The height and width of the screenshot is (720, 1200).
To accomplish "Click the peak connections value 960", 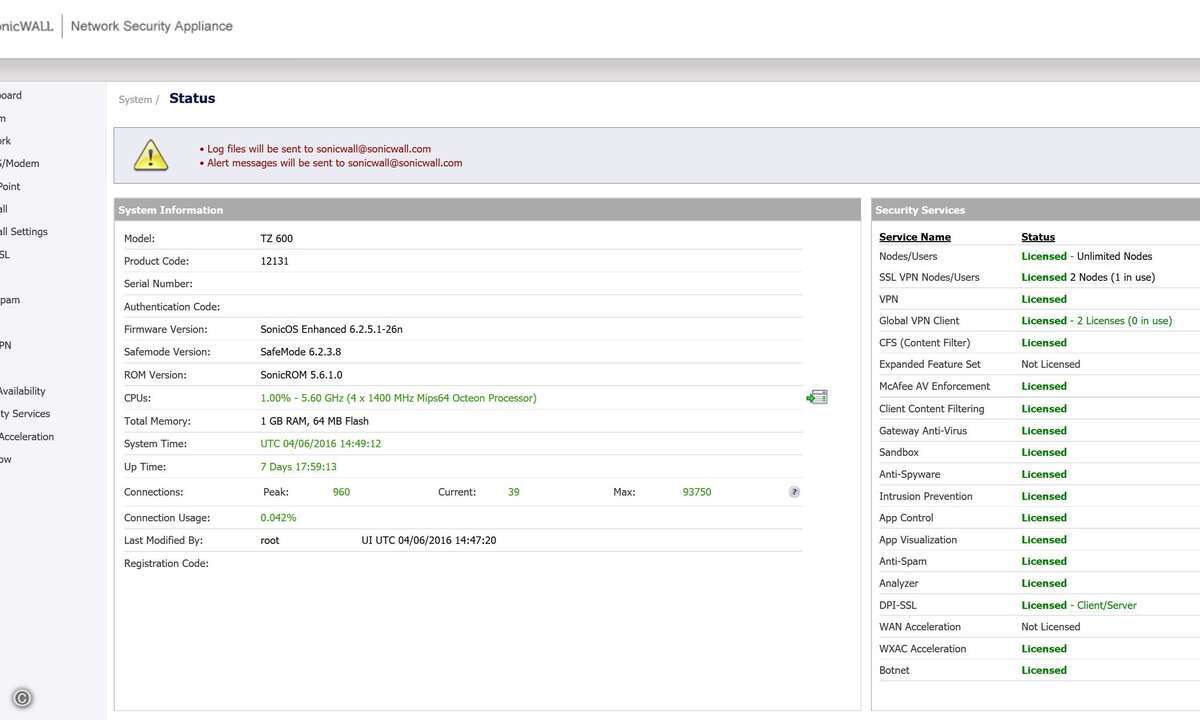I will point(341,492).
